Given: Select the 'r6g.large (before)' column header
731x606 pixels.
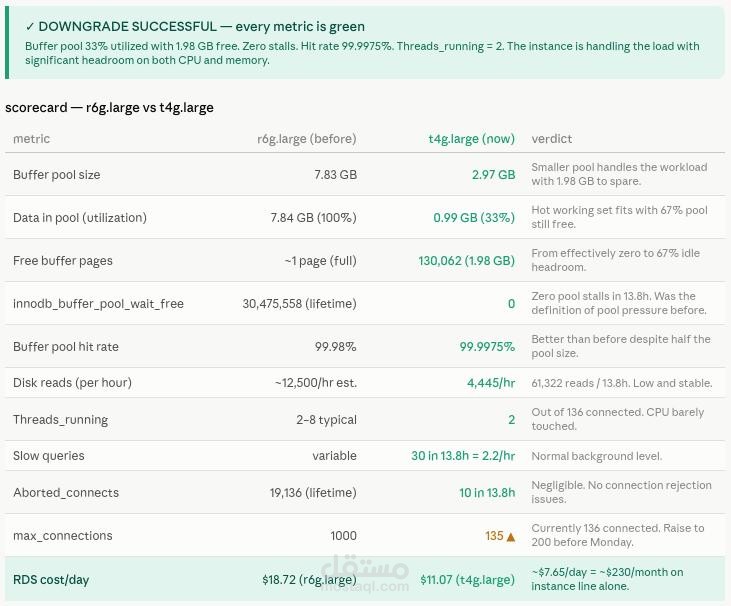Looking at the screenshot, I should [x=307, y=138].
